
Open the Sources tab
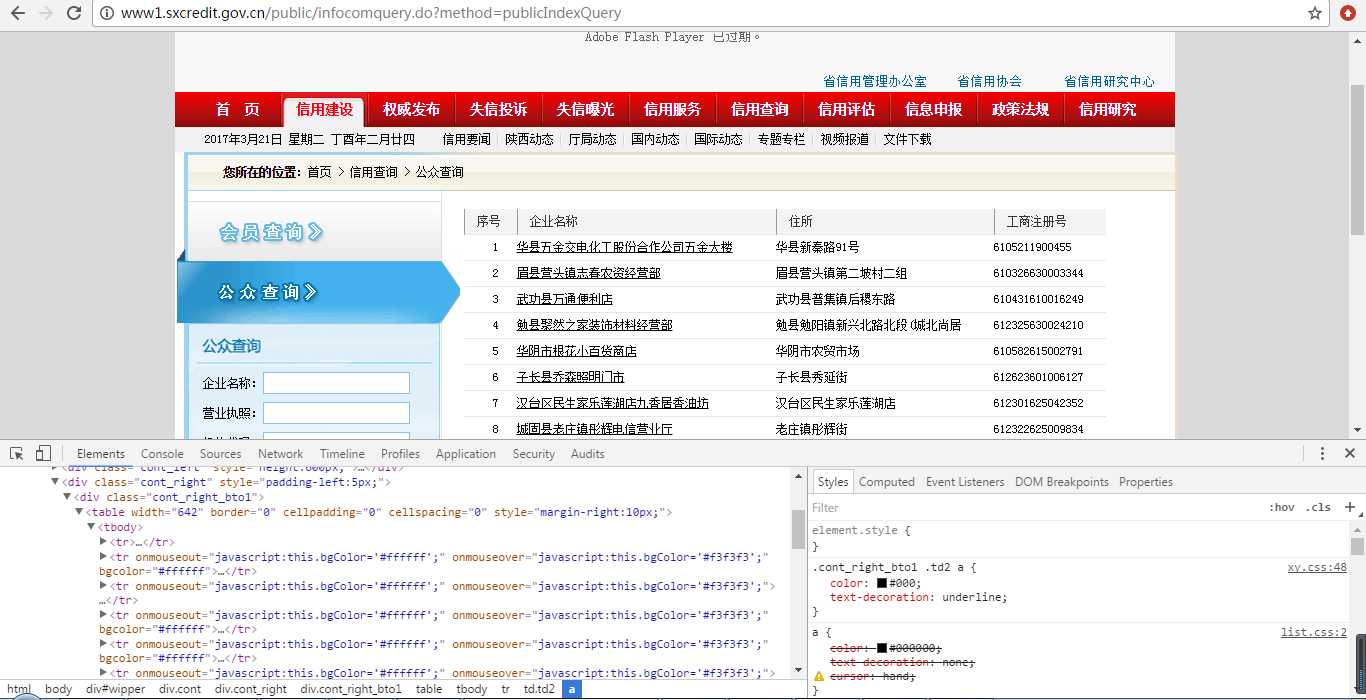pyautogui.click(x=220, y=453)
